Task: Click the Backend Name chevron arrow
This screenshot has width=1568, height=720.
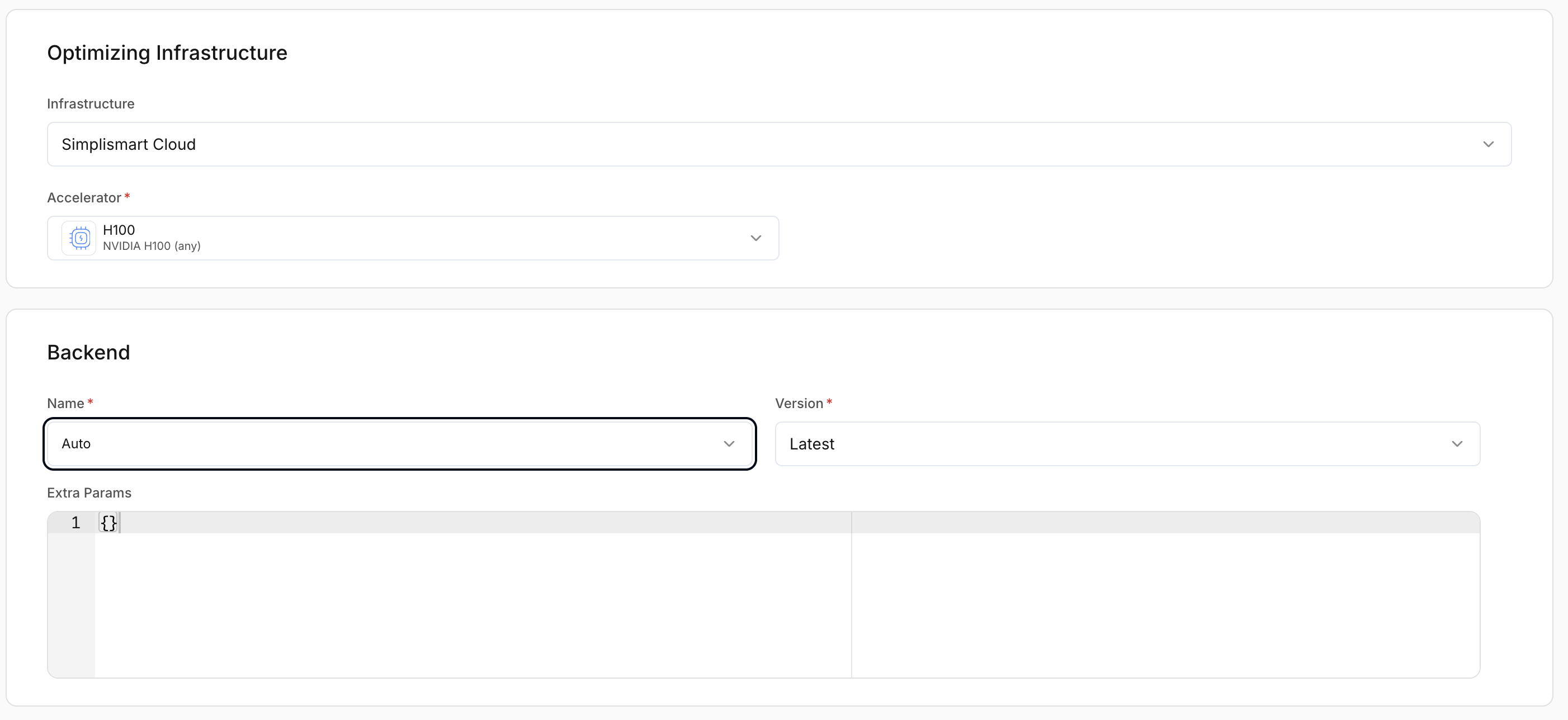Action: [x=729, y=444]
